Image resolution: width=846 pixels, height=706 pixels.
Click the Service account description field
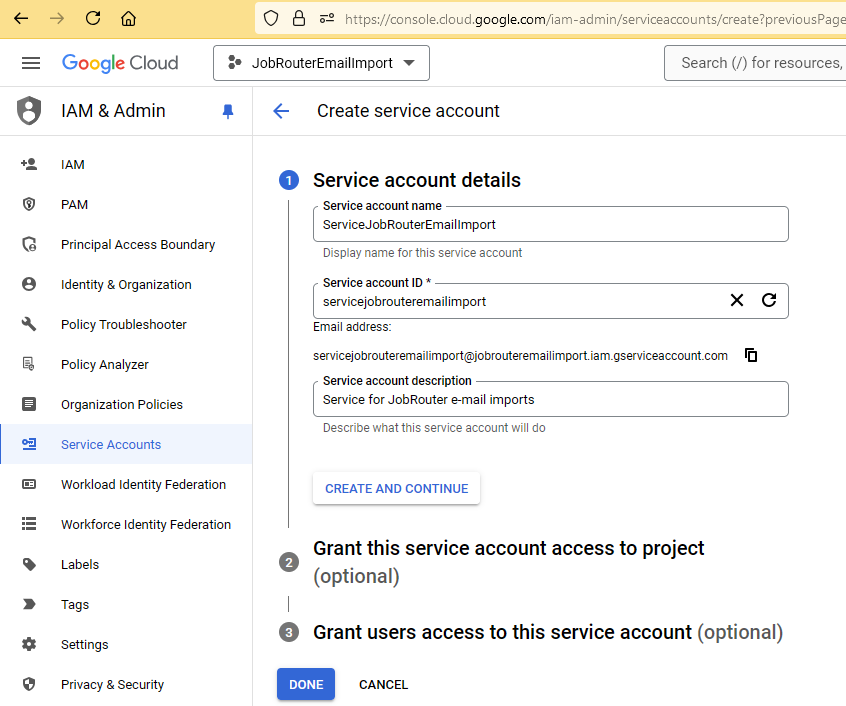tap(550, 399)
